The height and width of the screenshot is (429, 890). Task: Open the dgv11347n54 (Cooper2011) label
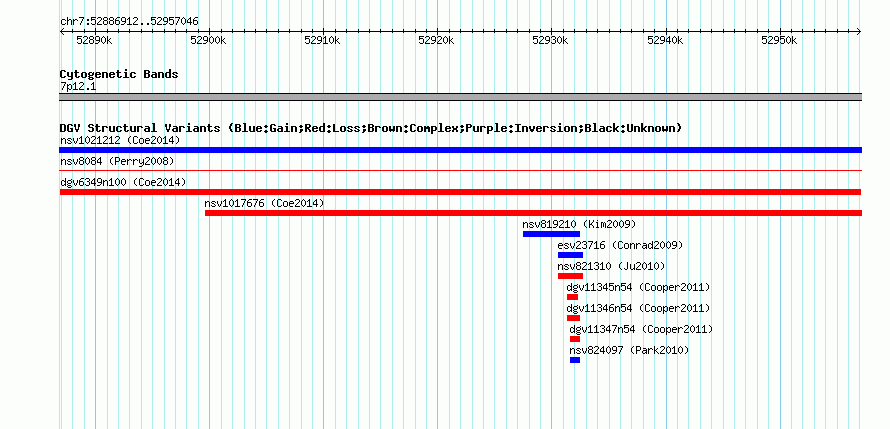641,330
